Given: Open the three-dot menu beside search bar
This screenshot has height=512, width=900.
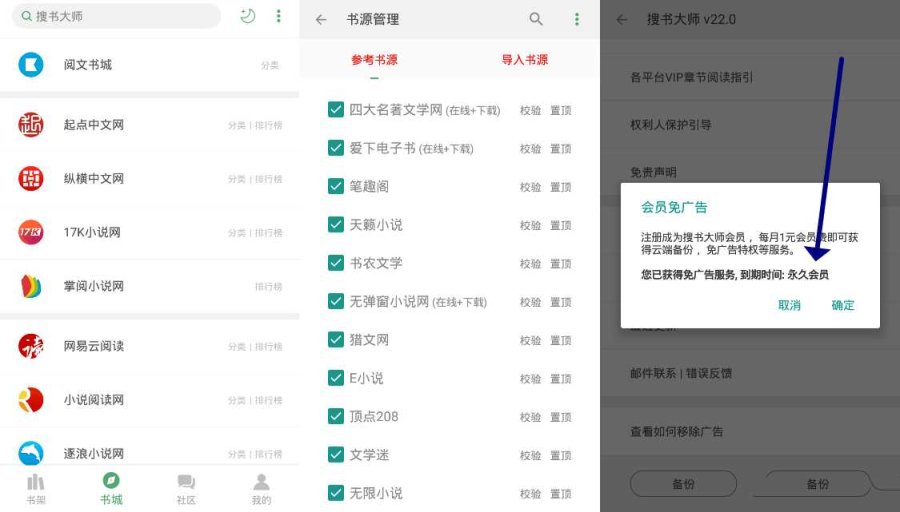Looking at the screenshot, I should pyautogui.click(x=278, y=16).
